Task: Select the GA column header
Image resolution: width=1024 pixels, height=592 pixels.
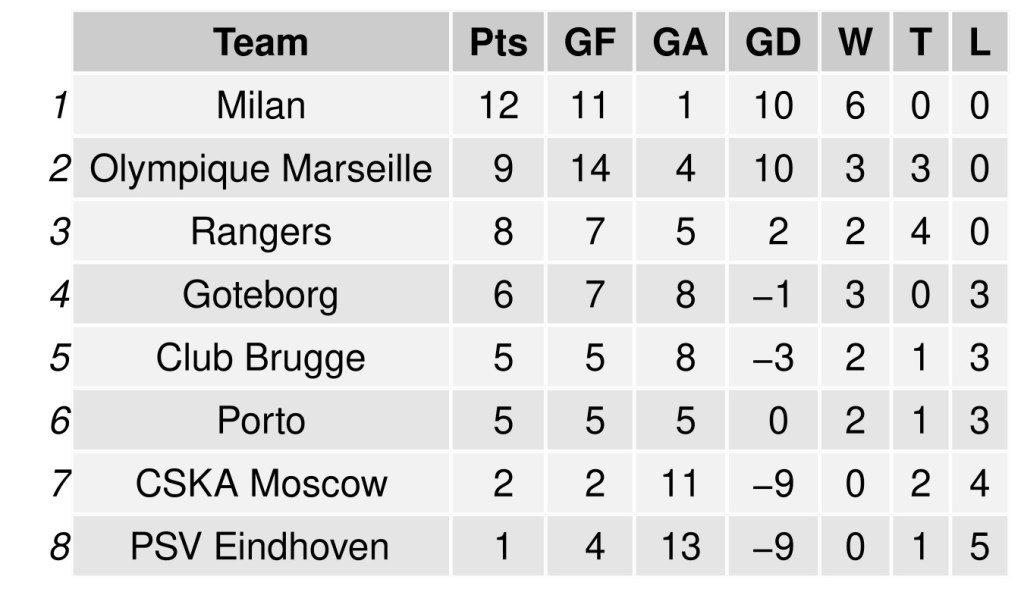Action: pos(680,43)
